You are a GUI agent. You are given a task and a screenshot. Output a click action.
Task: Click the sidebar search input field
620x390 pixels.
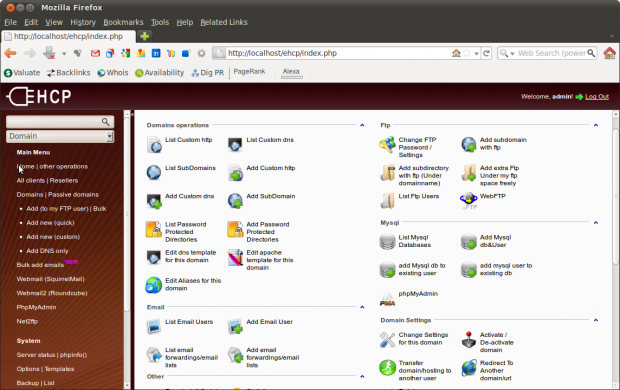tap(60, 121)
